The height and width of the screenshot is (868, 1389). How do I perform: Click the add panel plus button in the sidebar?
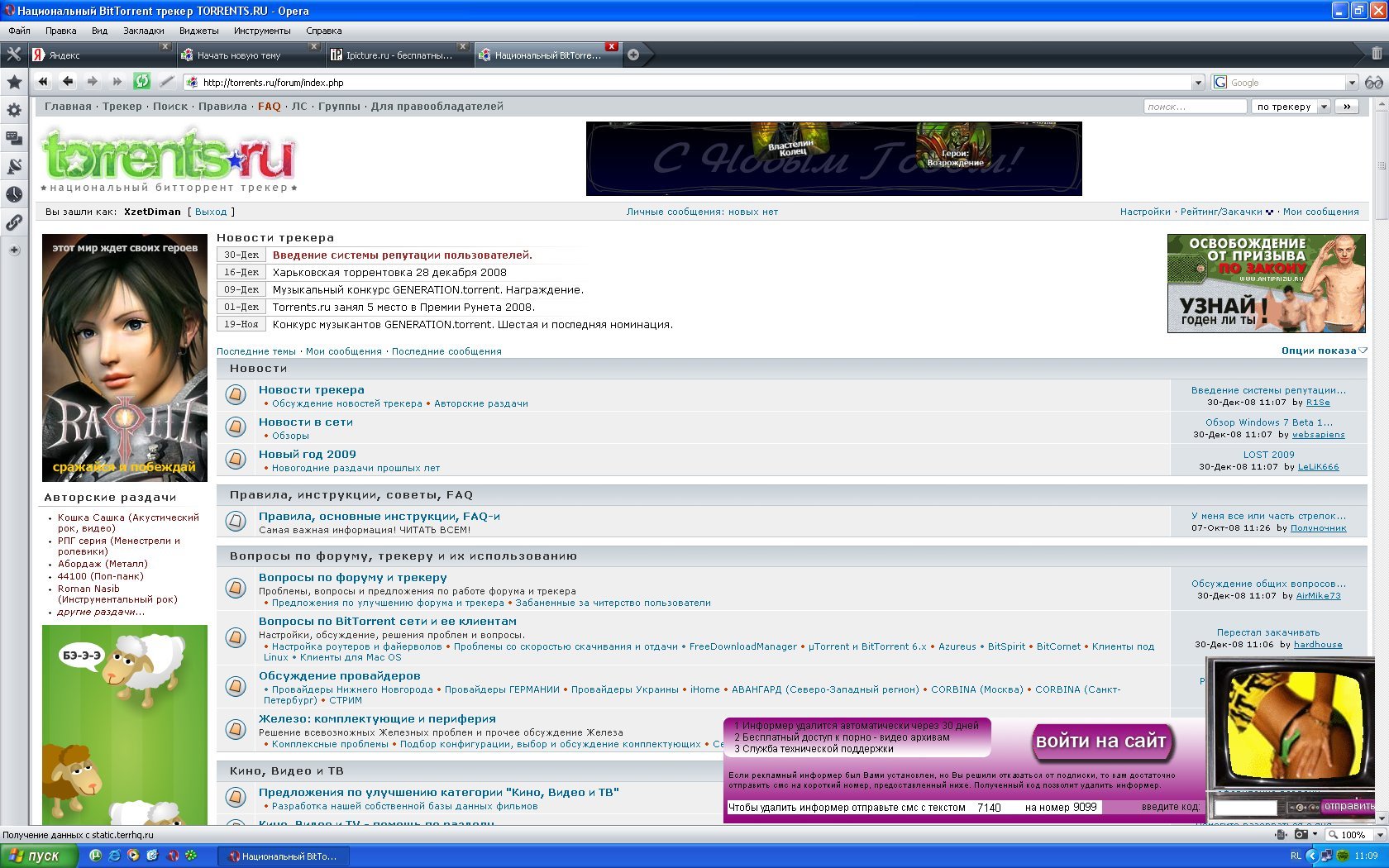14,250
